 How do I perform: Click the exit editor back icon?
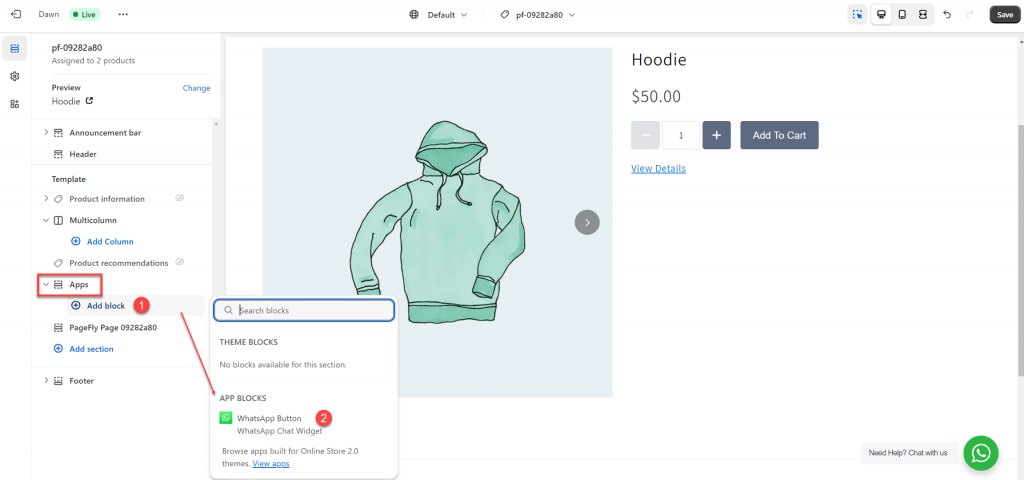coord(15,15)
